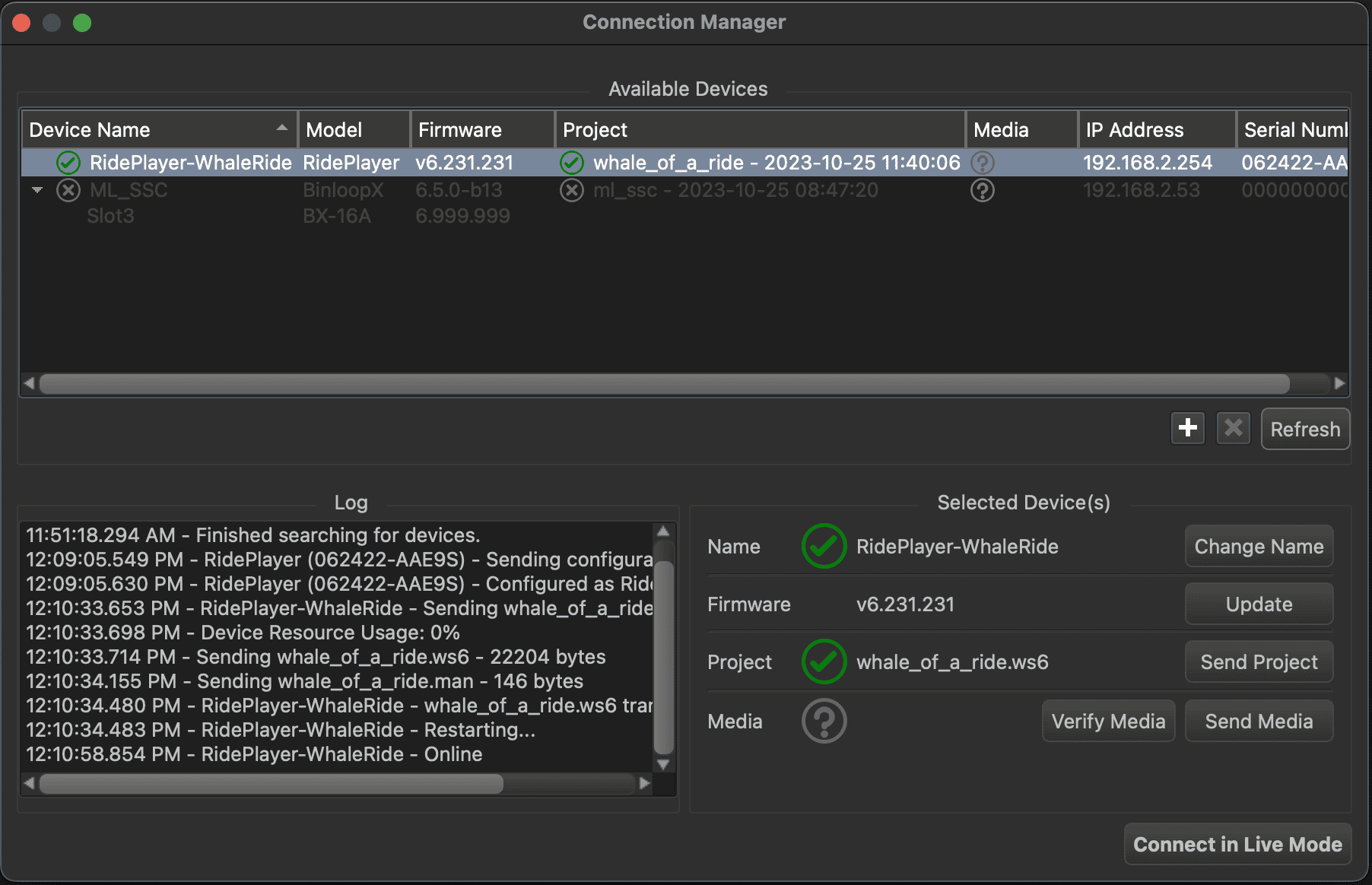1372x885 pixels.
Task: Click green checkmark beside RidePlayer-WhaleRide device row
Action: tap(68, 162)
